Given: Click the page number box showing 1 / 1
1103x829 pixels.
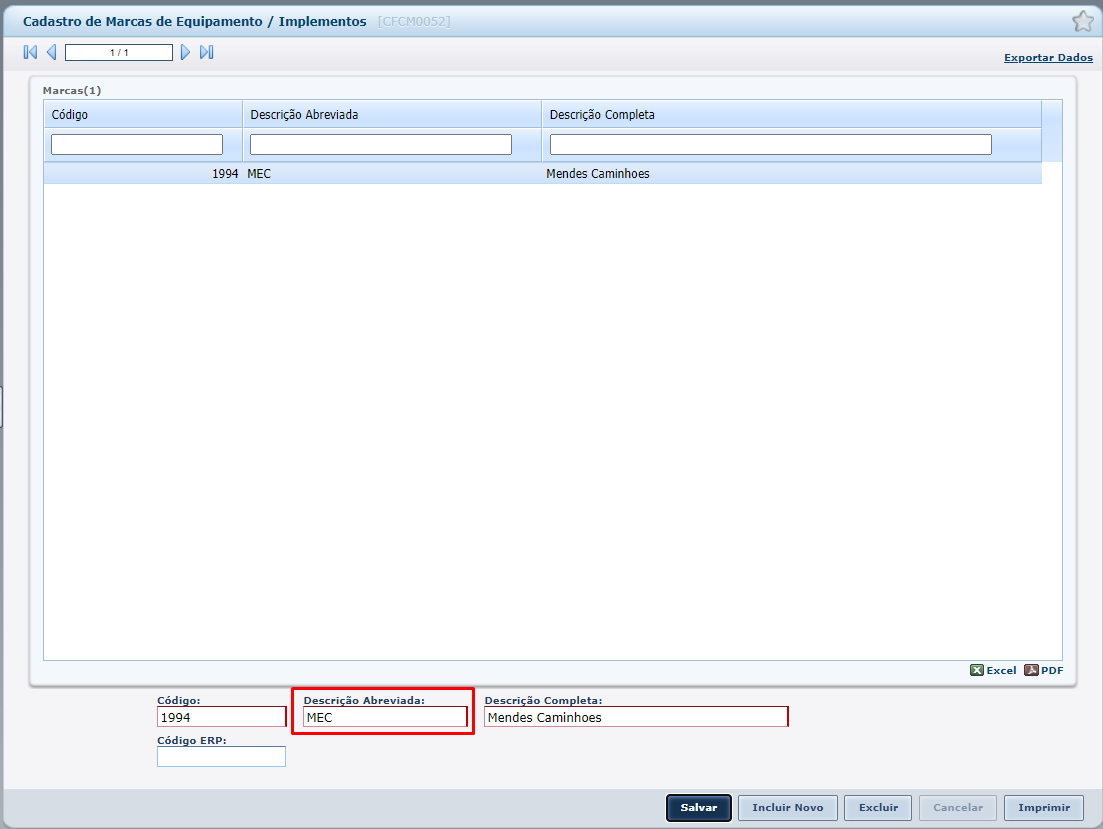Looking at the screenshot, I should pos(119,53).
